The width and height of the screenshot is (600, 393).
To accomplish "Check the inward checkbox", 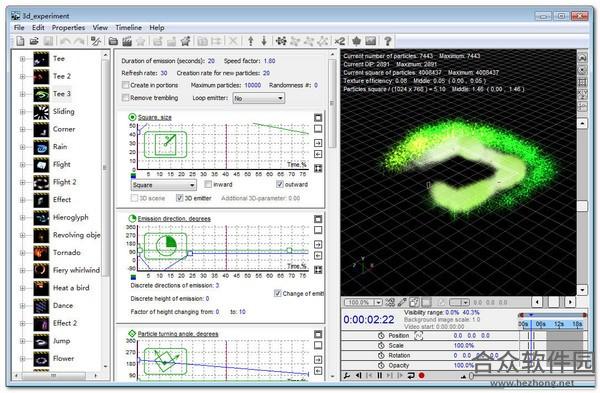I will coord(208,184).
